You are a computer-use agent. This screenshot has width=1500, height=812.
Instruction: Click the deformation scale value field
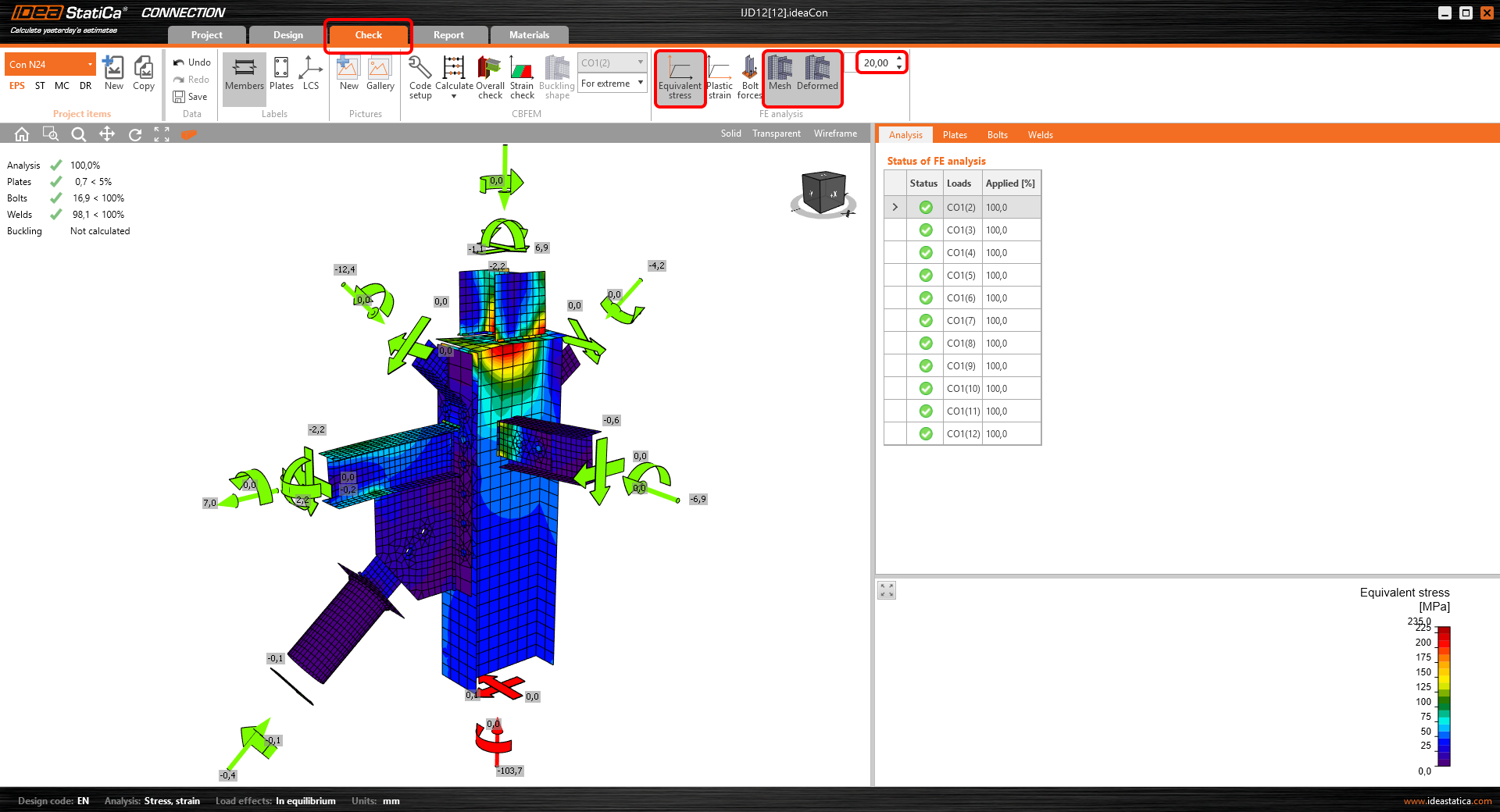point(877,62)
